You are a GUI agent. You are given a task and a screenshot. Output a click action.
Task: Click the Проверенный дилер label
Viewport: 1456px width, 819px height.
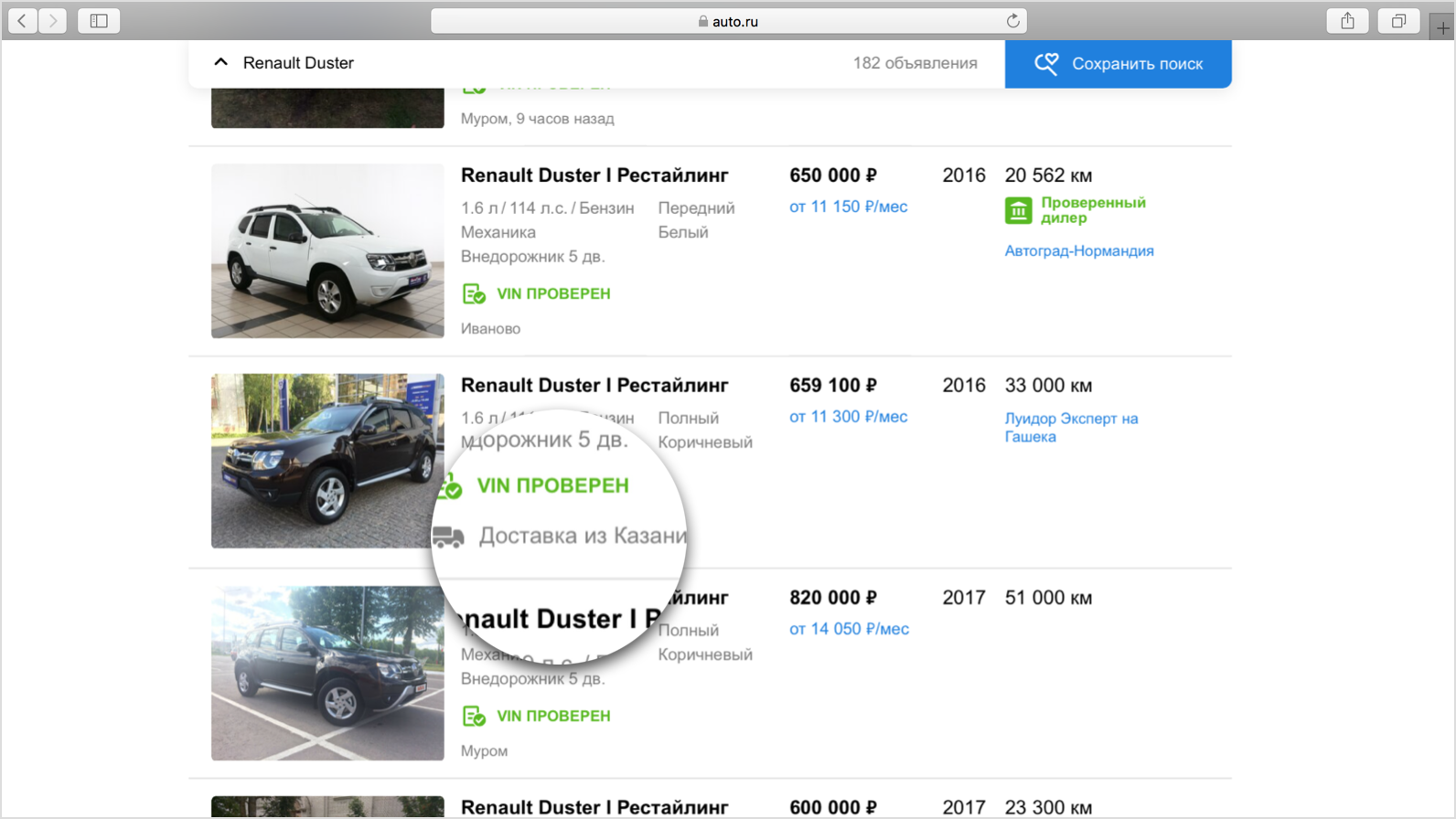[x=1093, y=210]
